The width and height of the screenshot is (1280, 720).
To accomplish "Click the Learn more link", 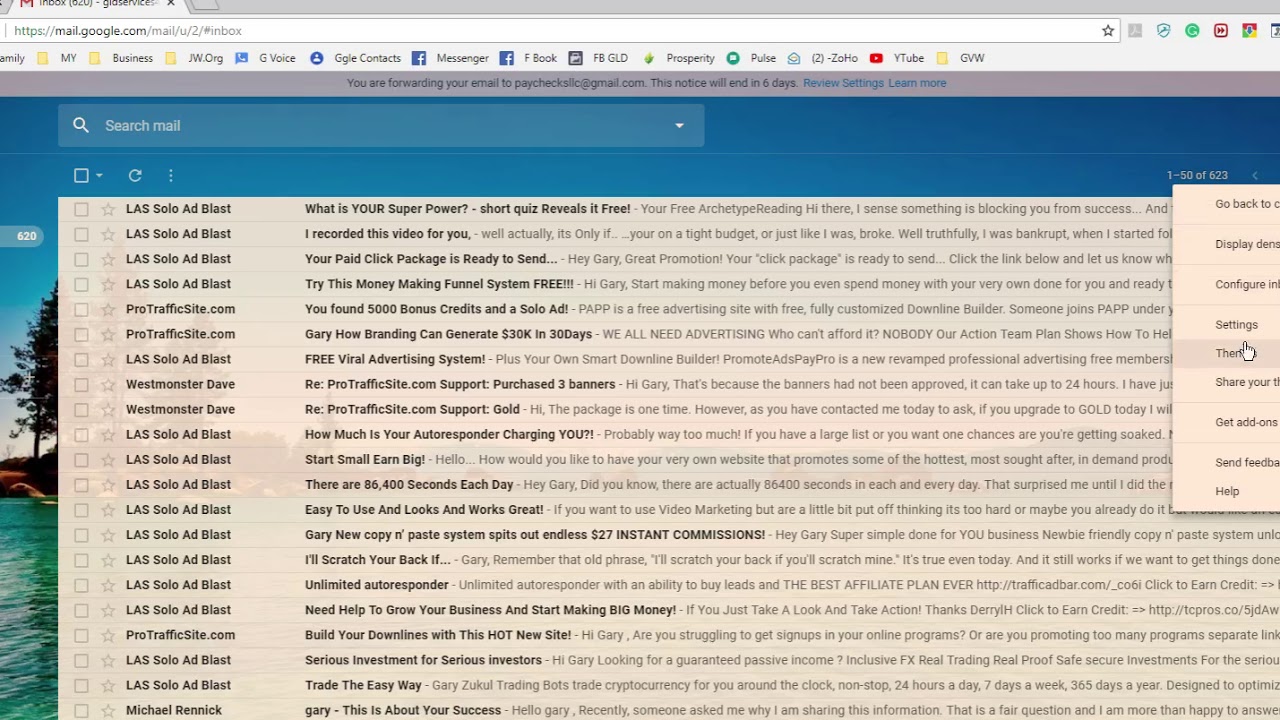I will tap(917, 83).
